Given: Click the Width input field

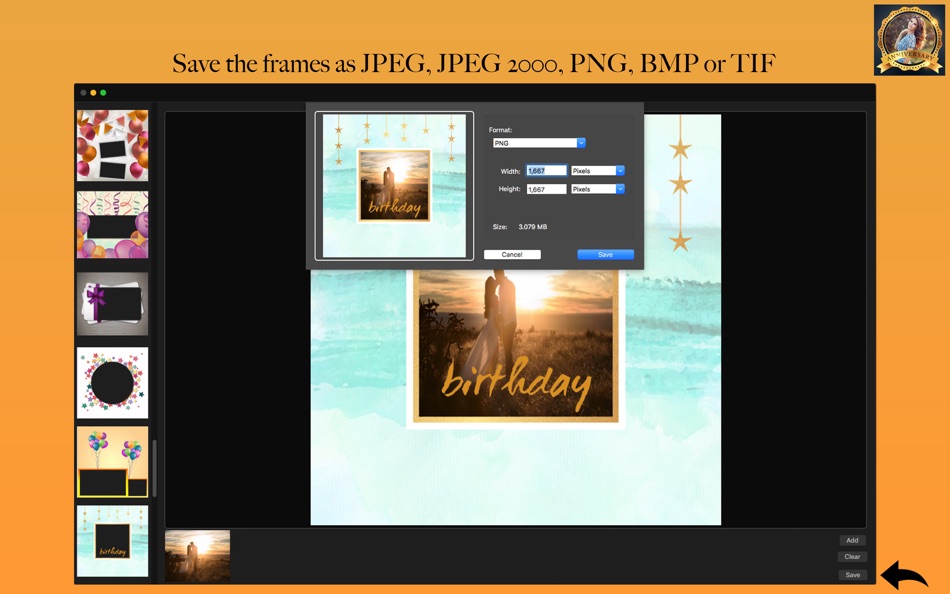Looking at the screenshot, I should [546, 171].
